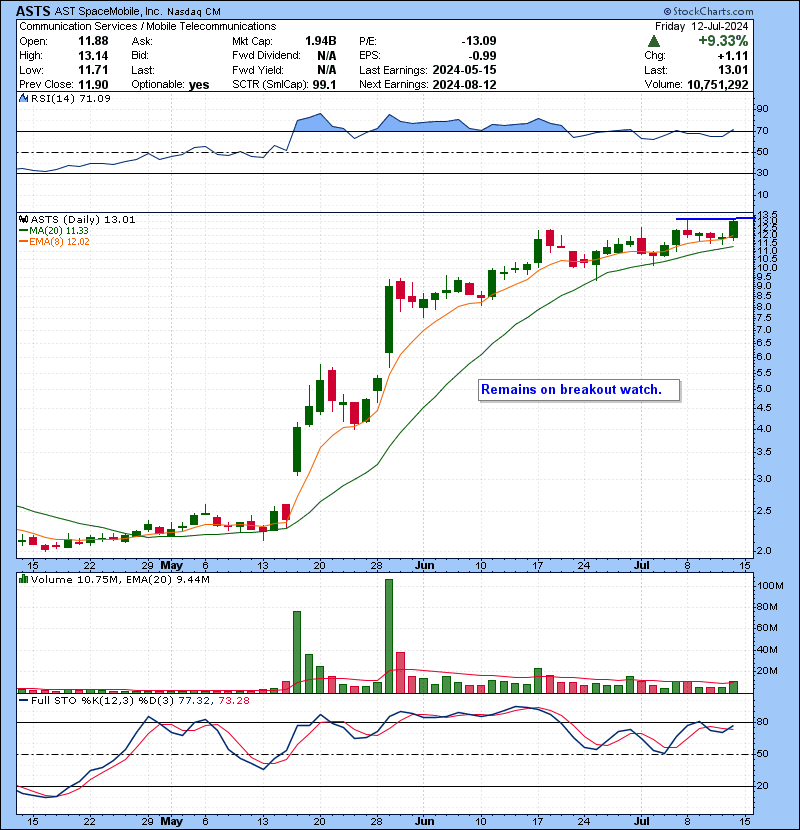Screen dimensions: 800x830
Task: Click the RSI(14) indicator icon
Action: (23, 98)
